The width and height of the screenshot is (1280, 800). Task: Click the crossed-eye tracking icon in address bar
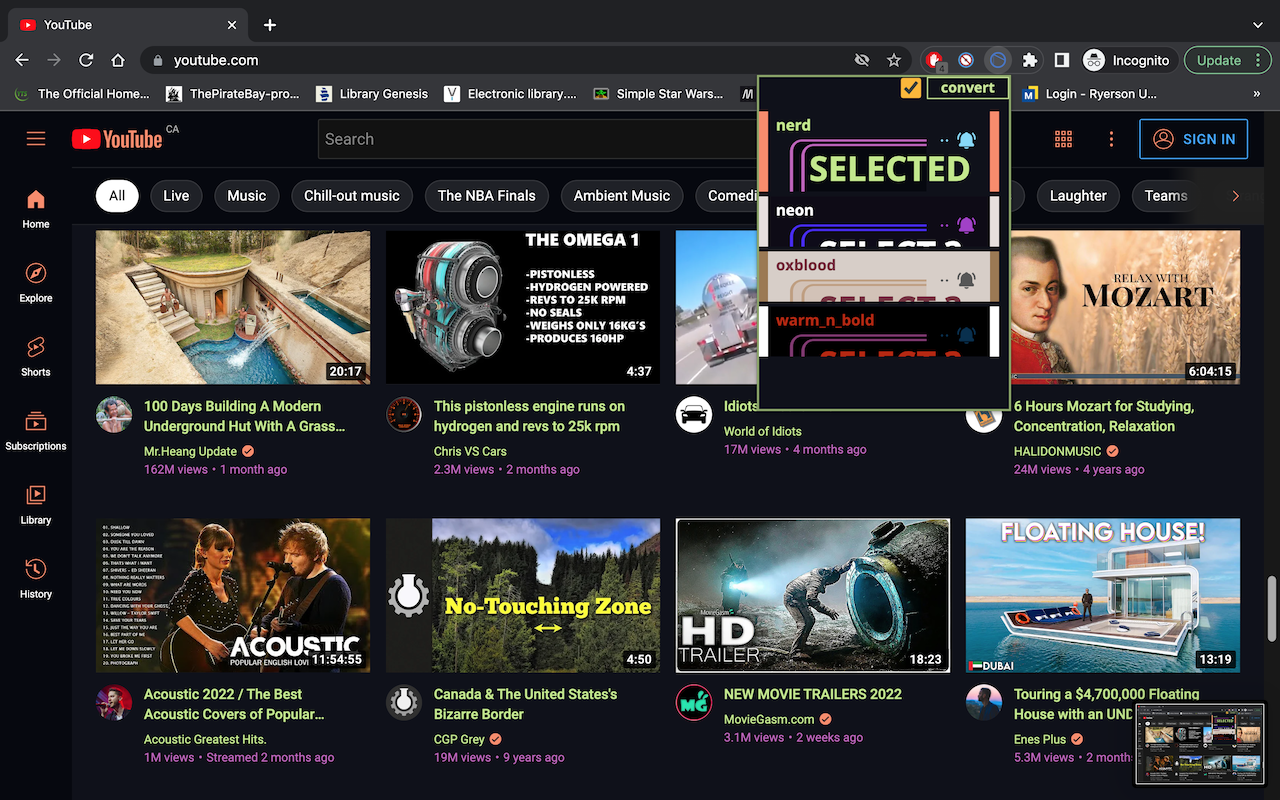click(862, 60)
